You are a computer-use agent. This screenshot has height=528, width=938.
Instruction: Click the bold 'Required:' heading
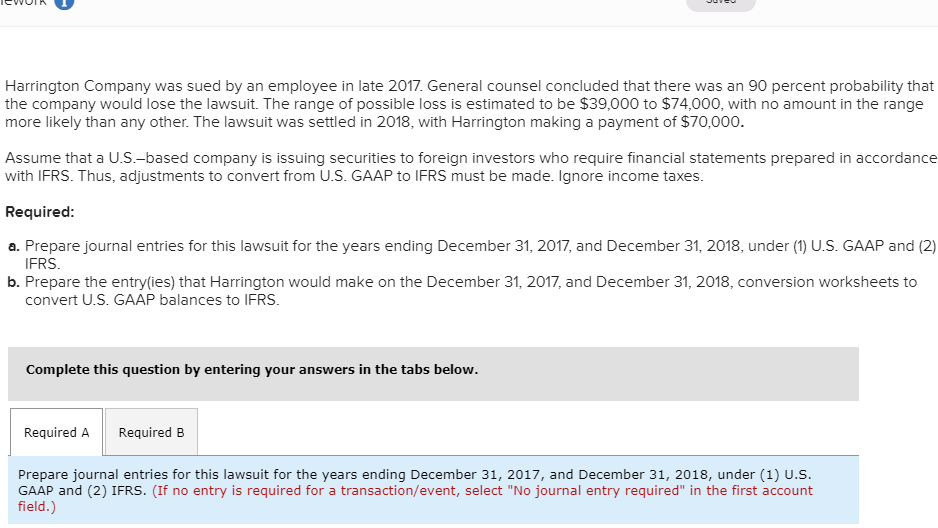(40, 212)
